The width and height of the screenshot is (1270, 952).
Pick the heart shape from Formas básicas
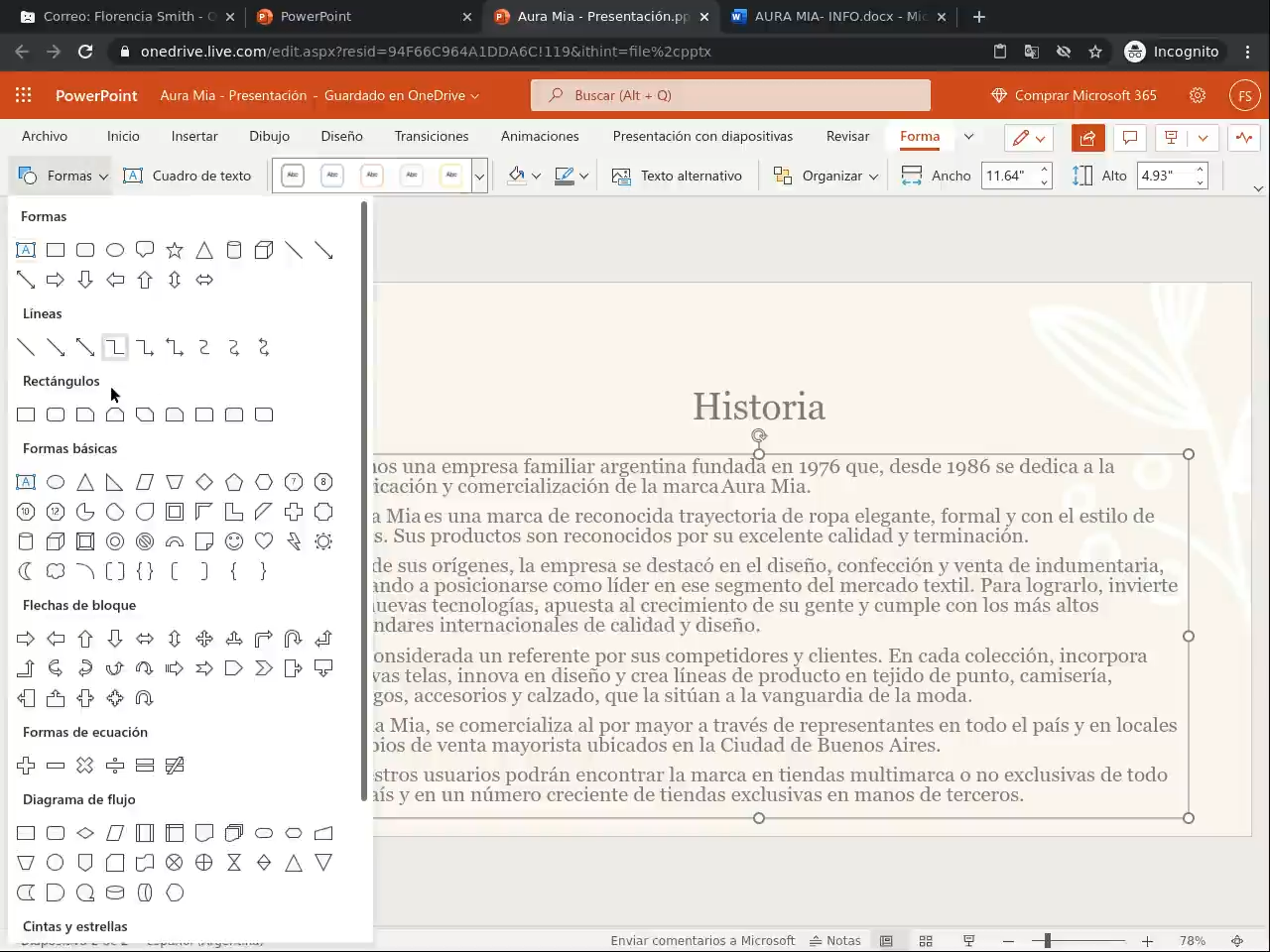point(264,541)
